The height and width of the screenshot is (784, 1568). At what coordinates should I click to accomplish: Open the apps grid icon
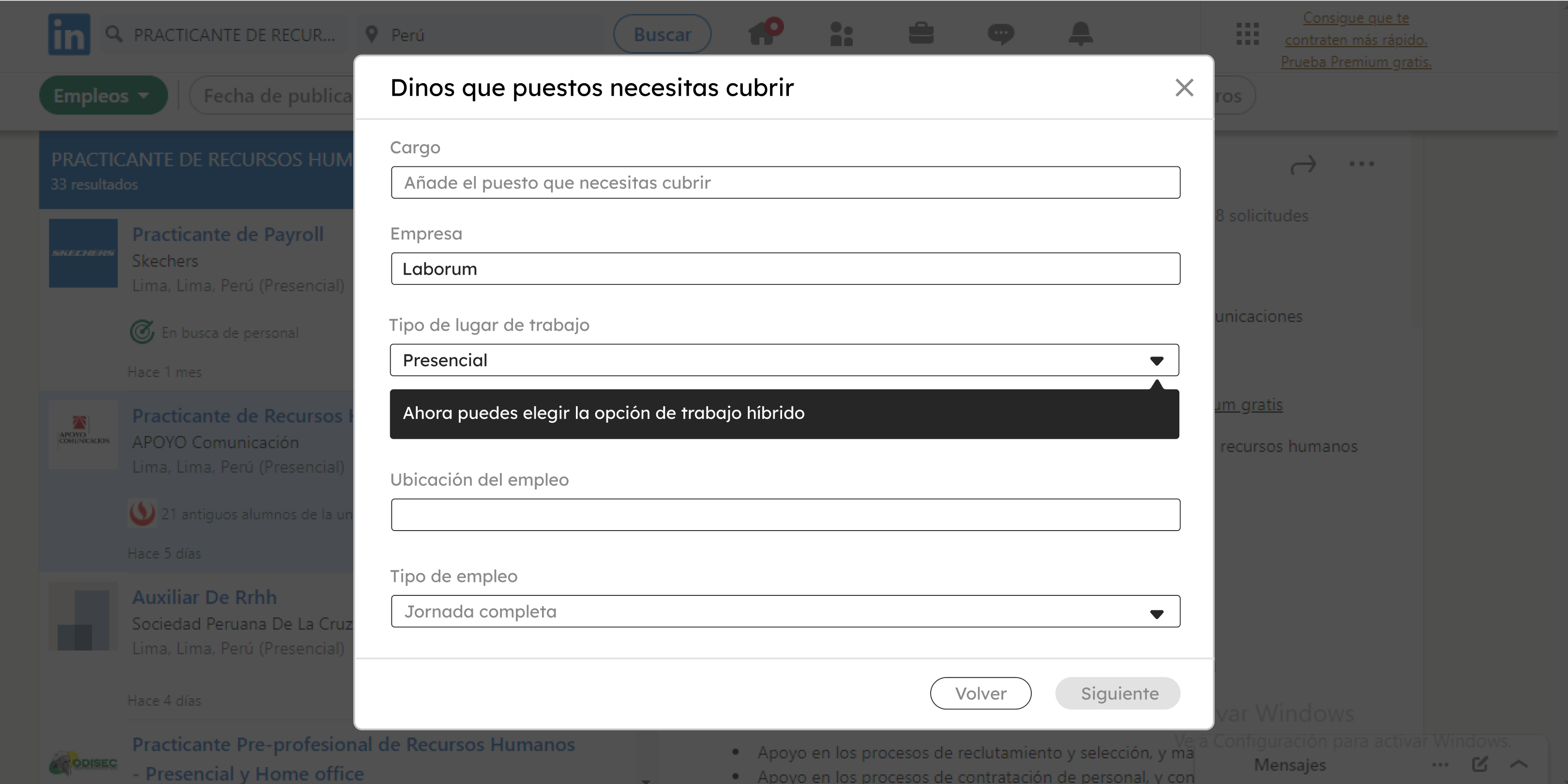(x=1247, y=34)
